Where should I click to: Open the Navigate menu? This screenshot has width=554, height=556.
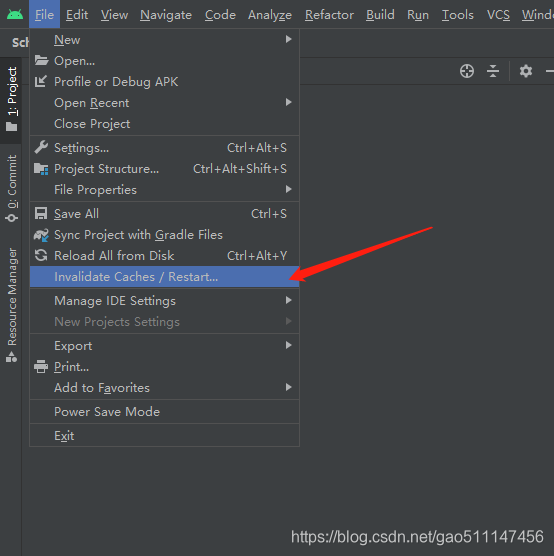(166, 15)
